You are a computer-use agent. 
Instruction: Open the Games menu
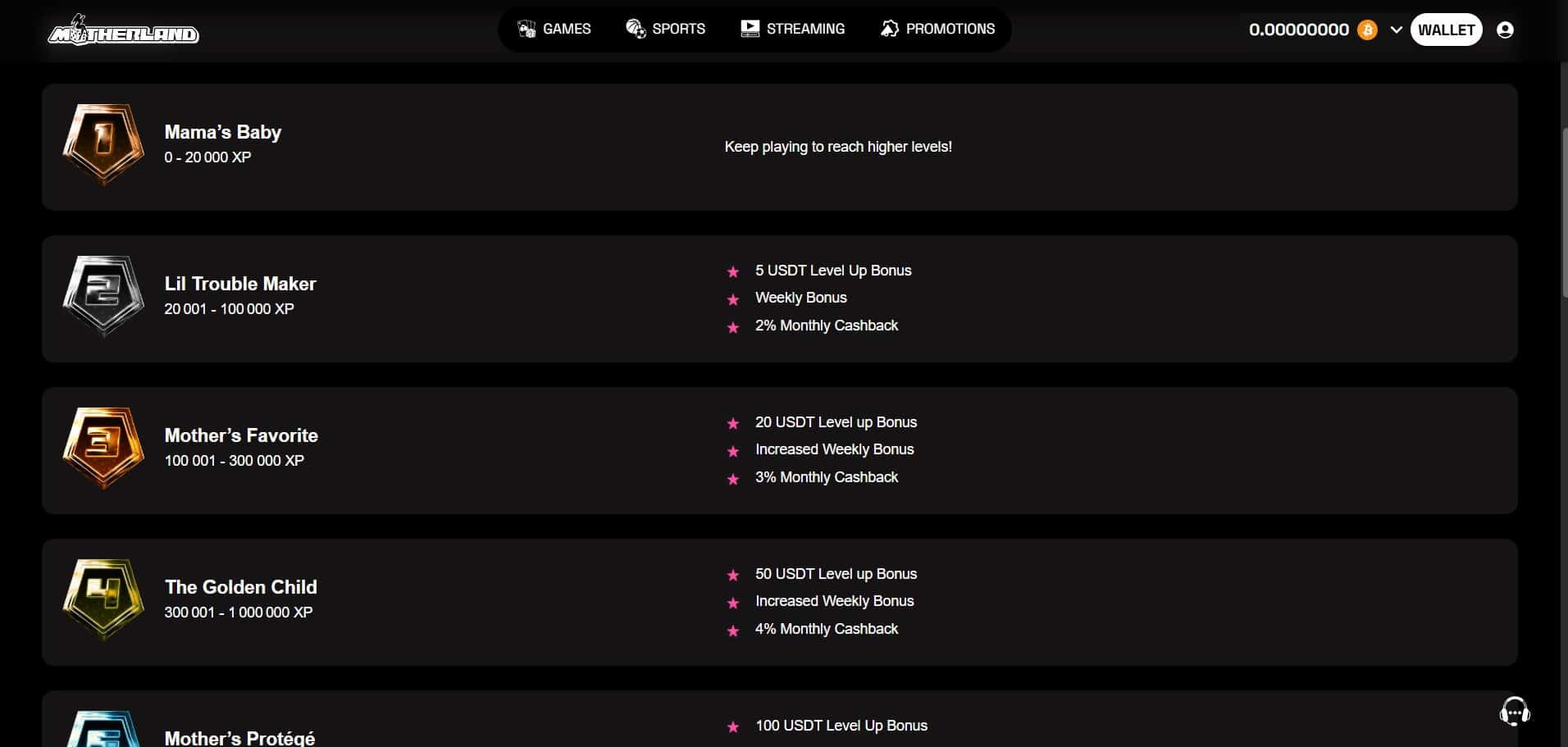pos(554,30)
